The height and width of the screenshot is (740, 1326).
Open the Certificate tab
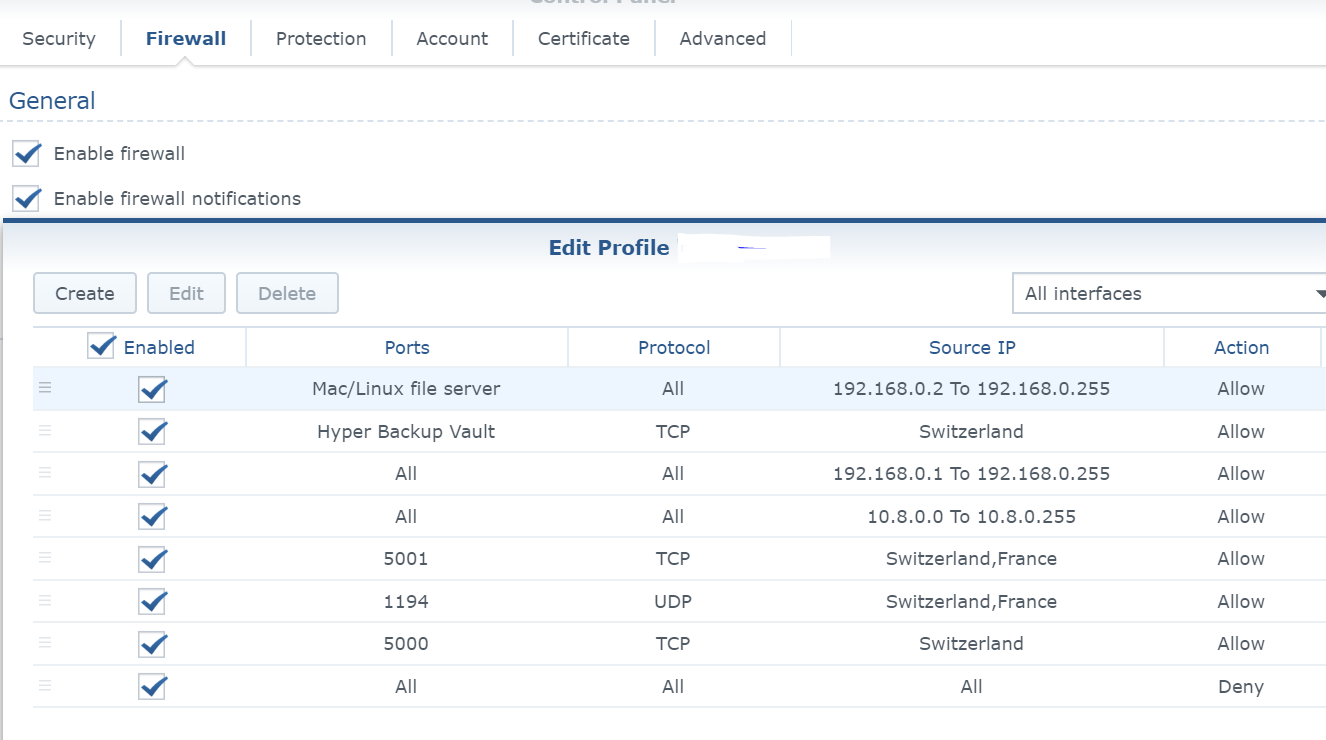click(x=583, y=39)
